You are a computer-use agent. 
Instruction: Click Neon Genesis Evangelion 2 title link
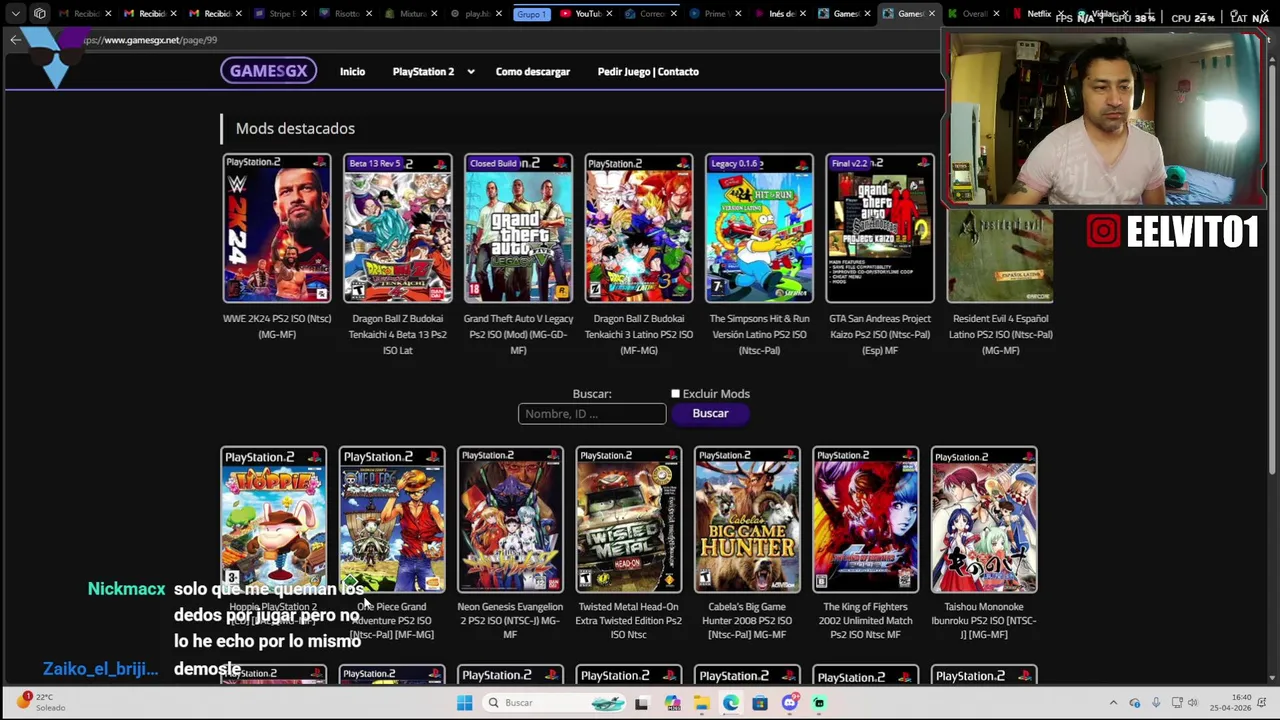[510, 621]
